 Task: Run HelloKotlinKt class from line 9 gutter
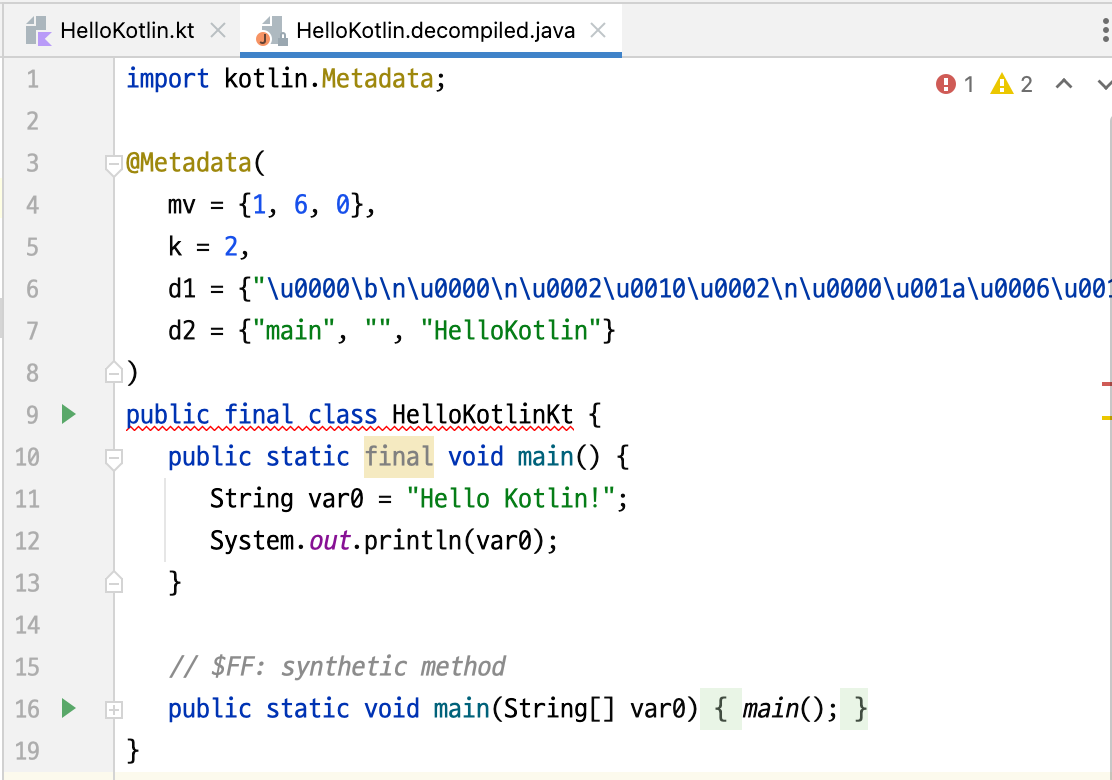[68, 414]
